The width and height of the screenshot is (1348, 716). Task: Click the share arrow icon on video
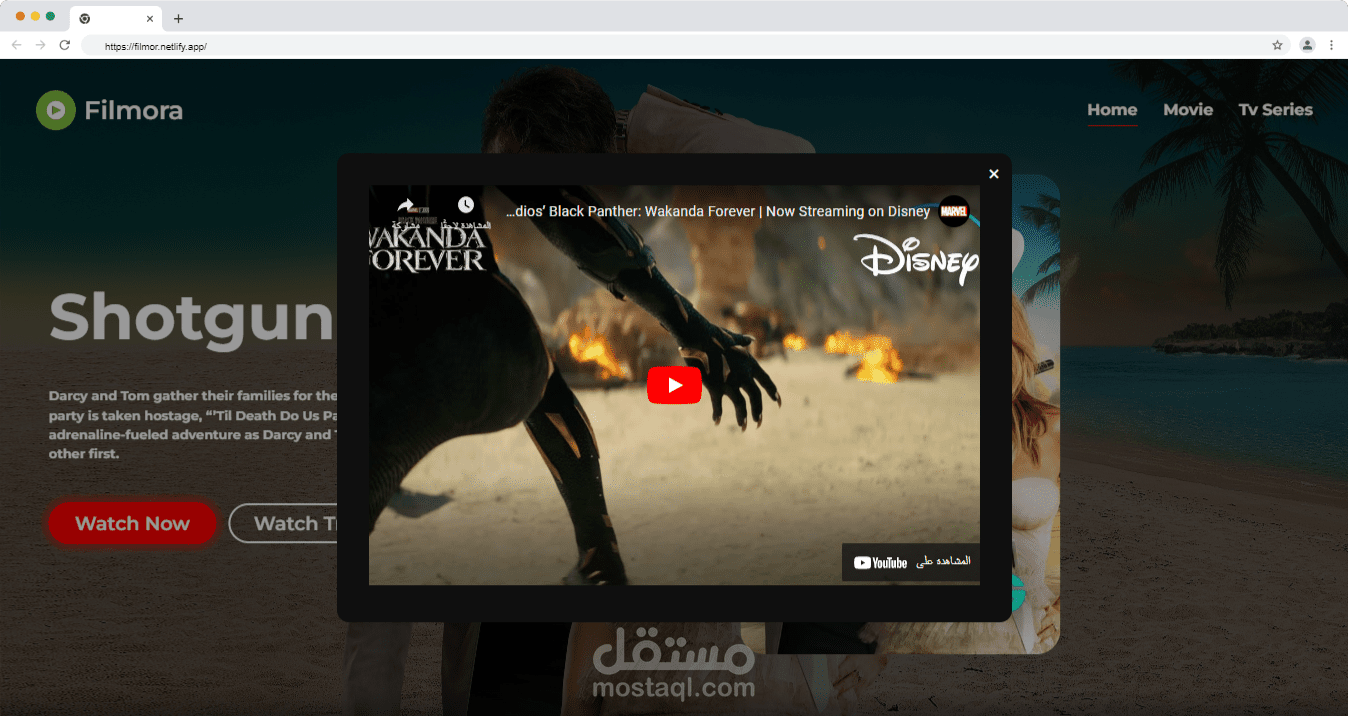coord(405,205)
